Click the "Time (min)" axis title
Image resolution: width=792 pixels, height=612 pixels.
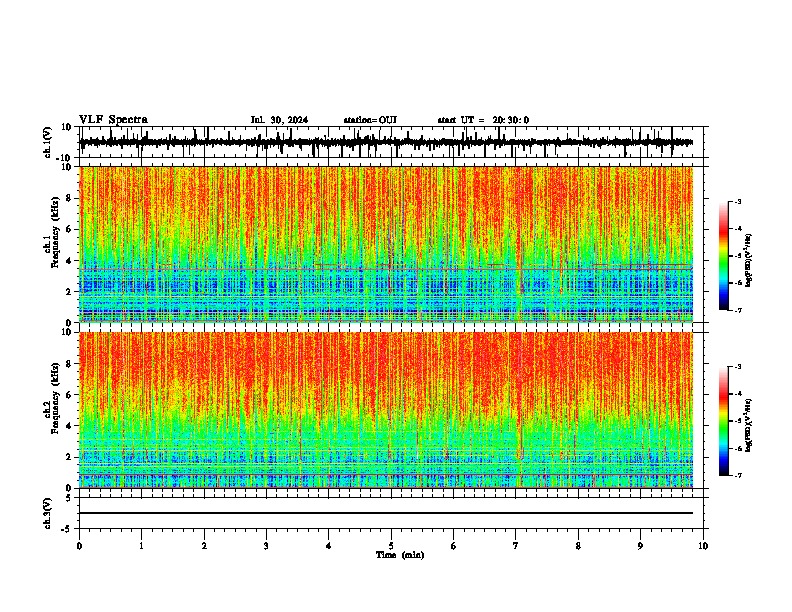click(x=400, y=555)
